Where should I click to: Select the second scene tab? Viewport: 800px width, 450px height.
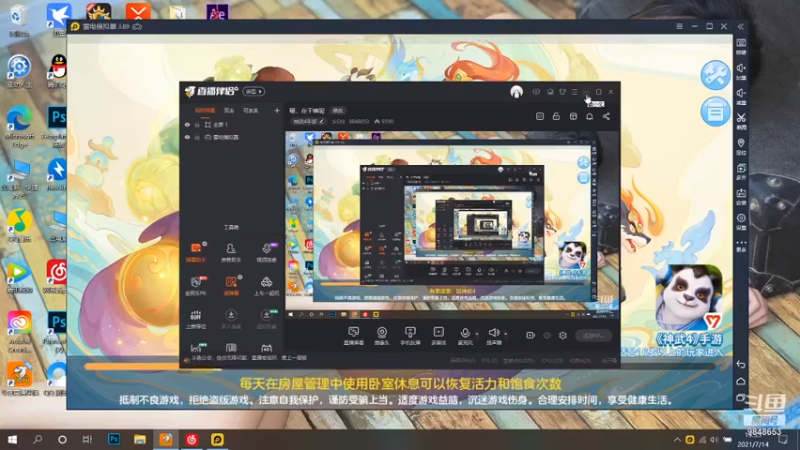pos(229,110)
